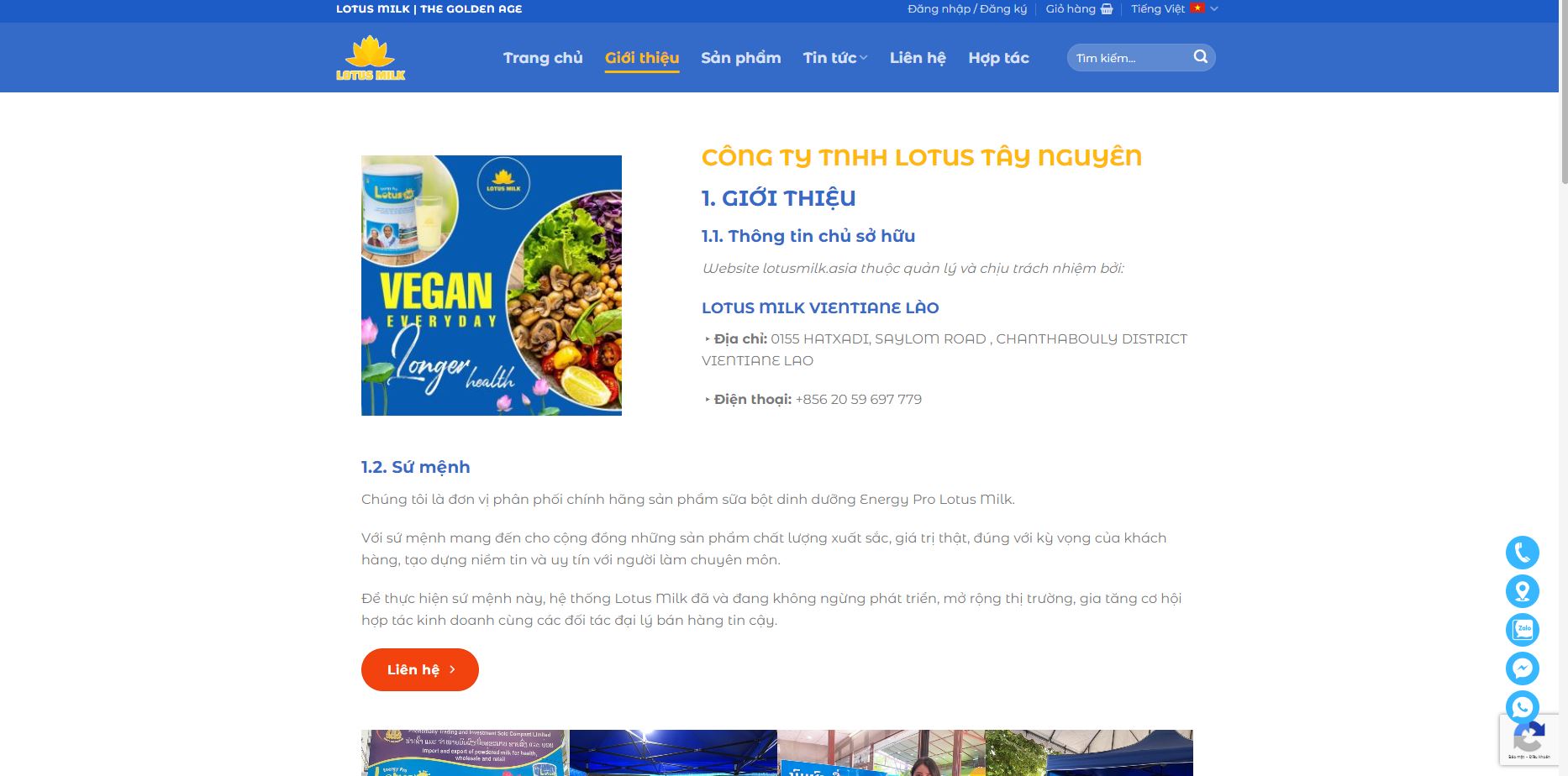Open the Zalo chat icon
The image size is (1568, 776).
(x=1522, y=630)
